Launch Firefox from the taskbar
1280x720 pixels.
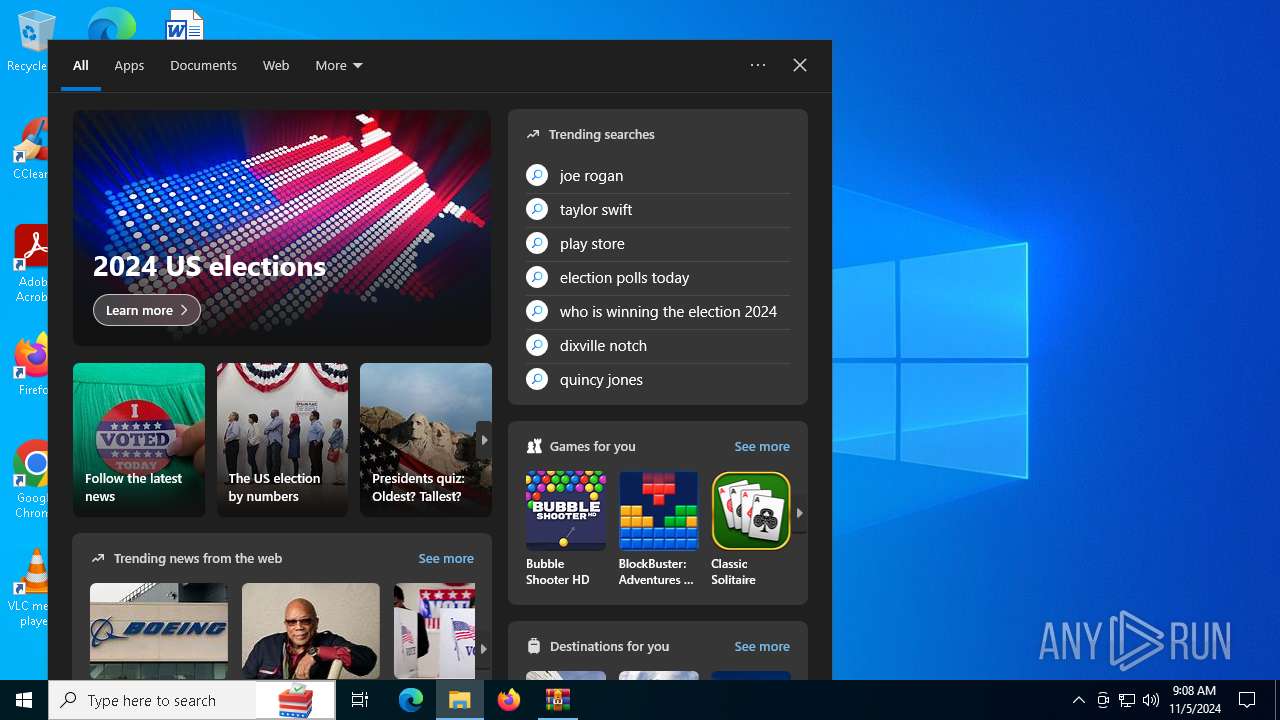click(x=509, y=700)
